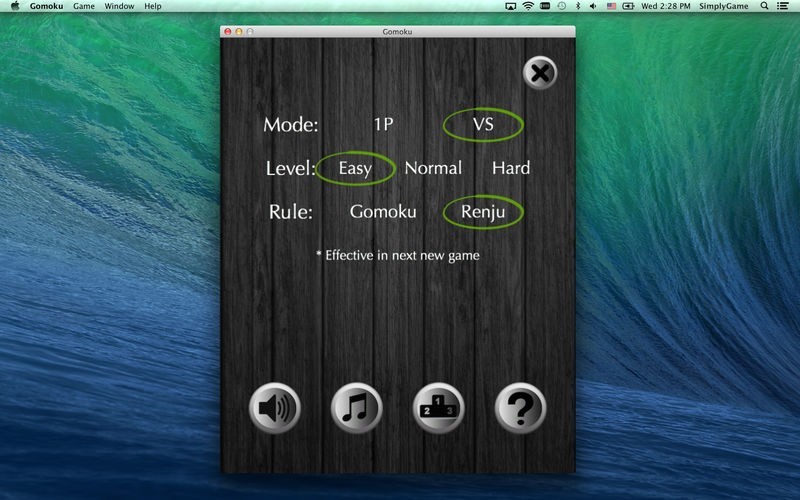Set difficulty level to Normal
The image size is (800, 500).
[433, 168]
